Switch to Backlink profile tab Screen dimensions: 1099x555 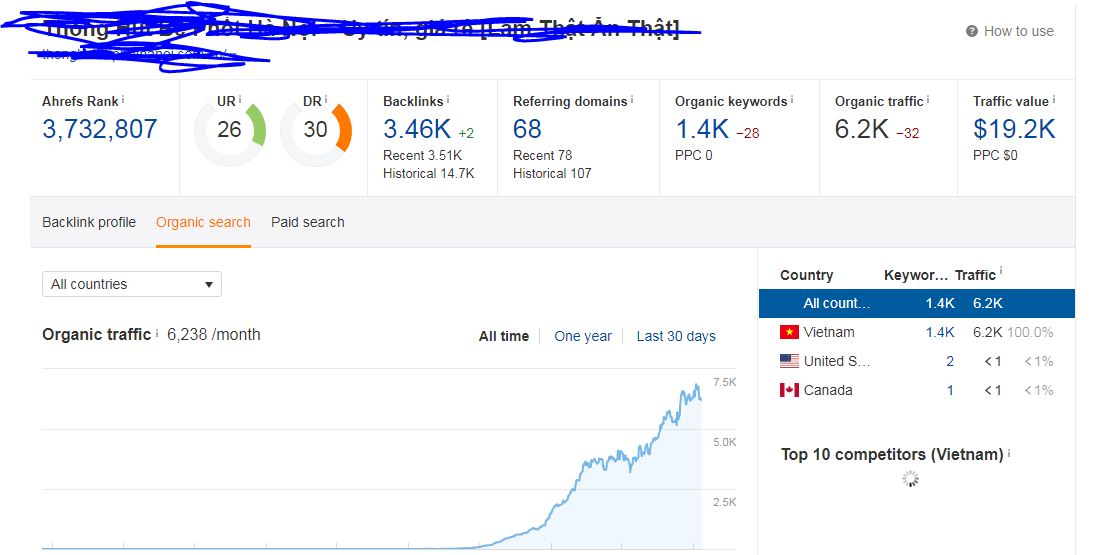click(x=89, y=222)
